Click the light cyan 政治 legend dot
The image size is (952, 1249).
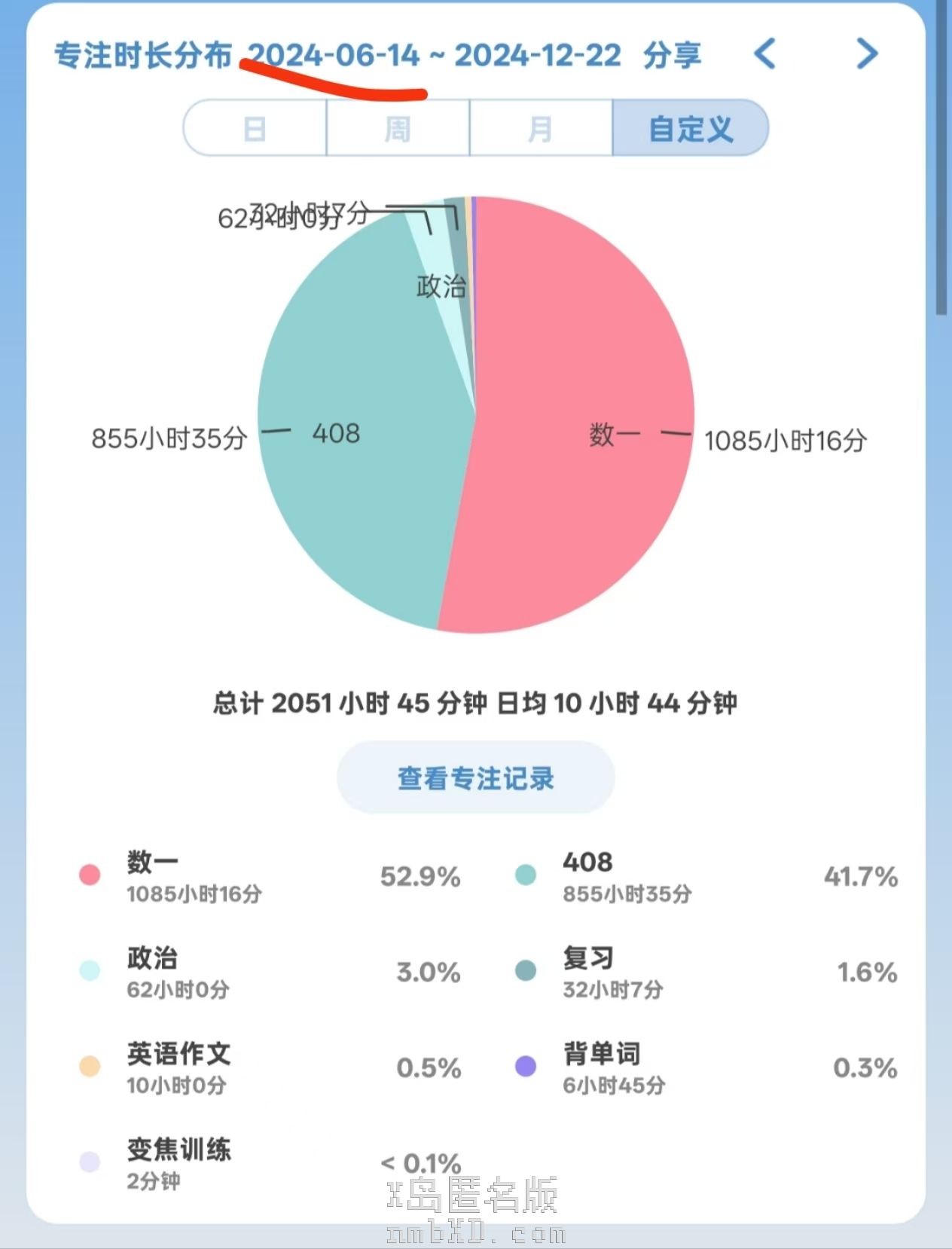(90, 971)
